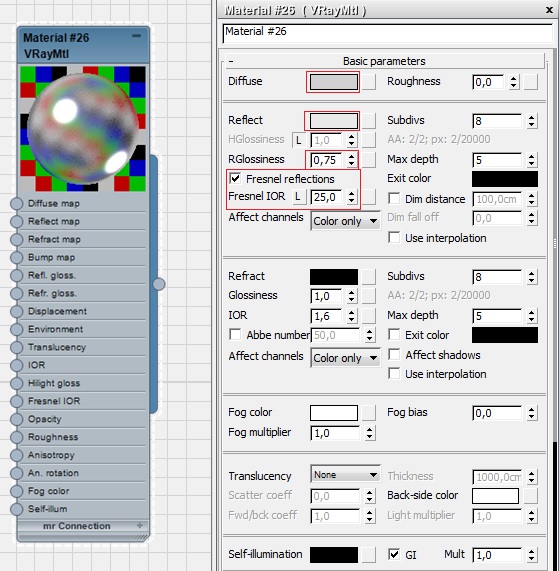
Task: Click the Self-illumination map slot button
Action: click(369, 555)
